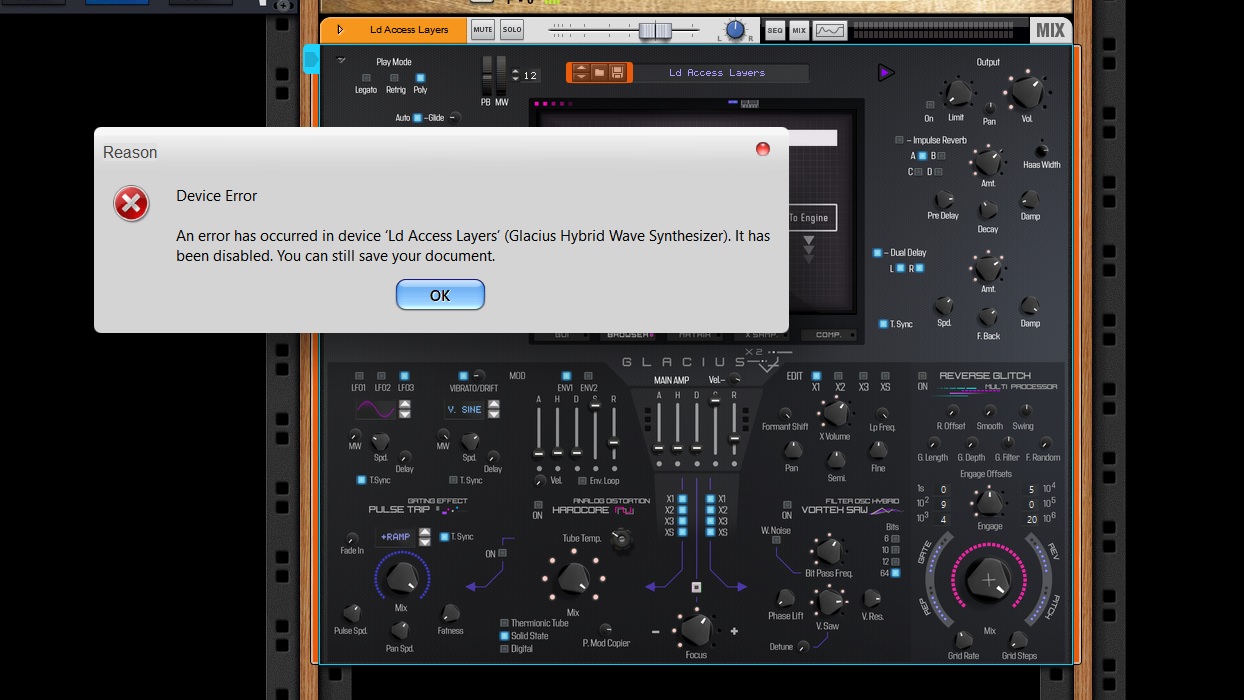Image resolution: width=1244 pixels, height=700 pixels.
Task: Select Digital distortion mode
Action: (505, 649)
